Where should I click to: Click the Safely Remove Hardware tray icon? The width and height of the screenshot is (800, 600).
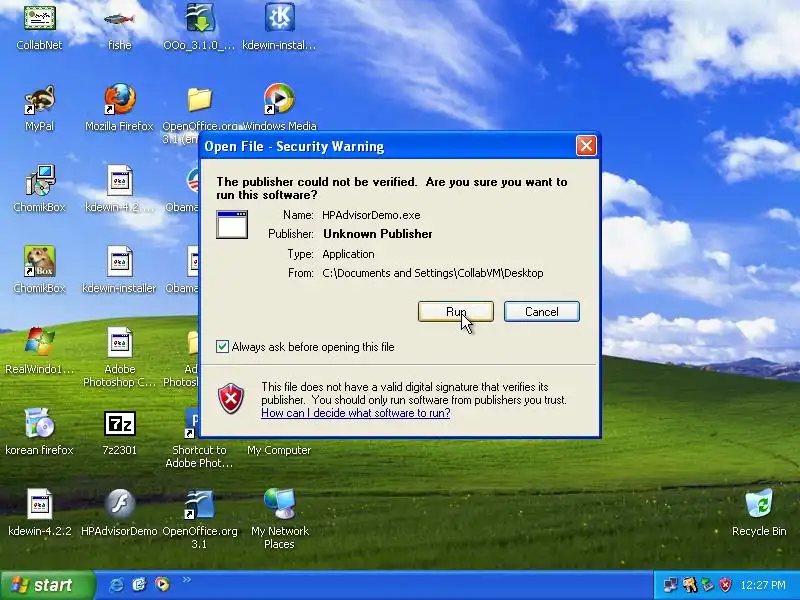click(x=707, y=585)
